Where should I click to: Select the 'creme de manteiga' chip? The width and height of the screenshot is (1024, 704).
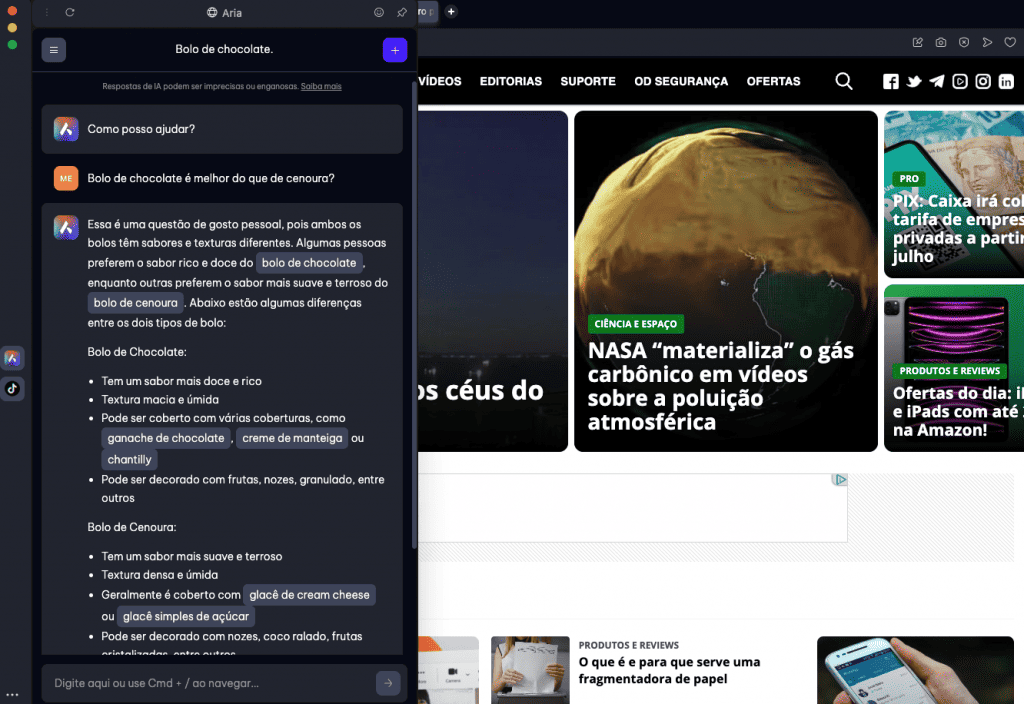[292, 438]
